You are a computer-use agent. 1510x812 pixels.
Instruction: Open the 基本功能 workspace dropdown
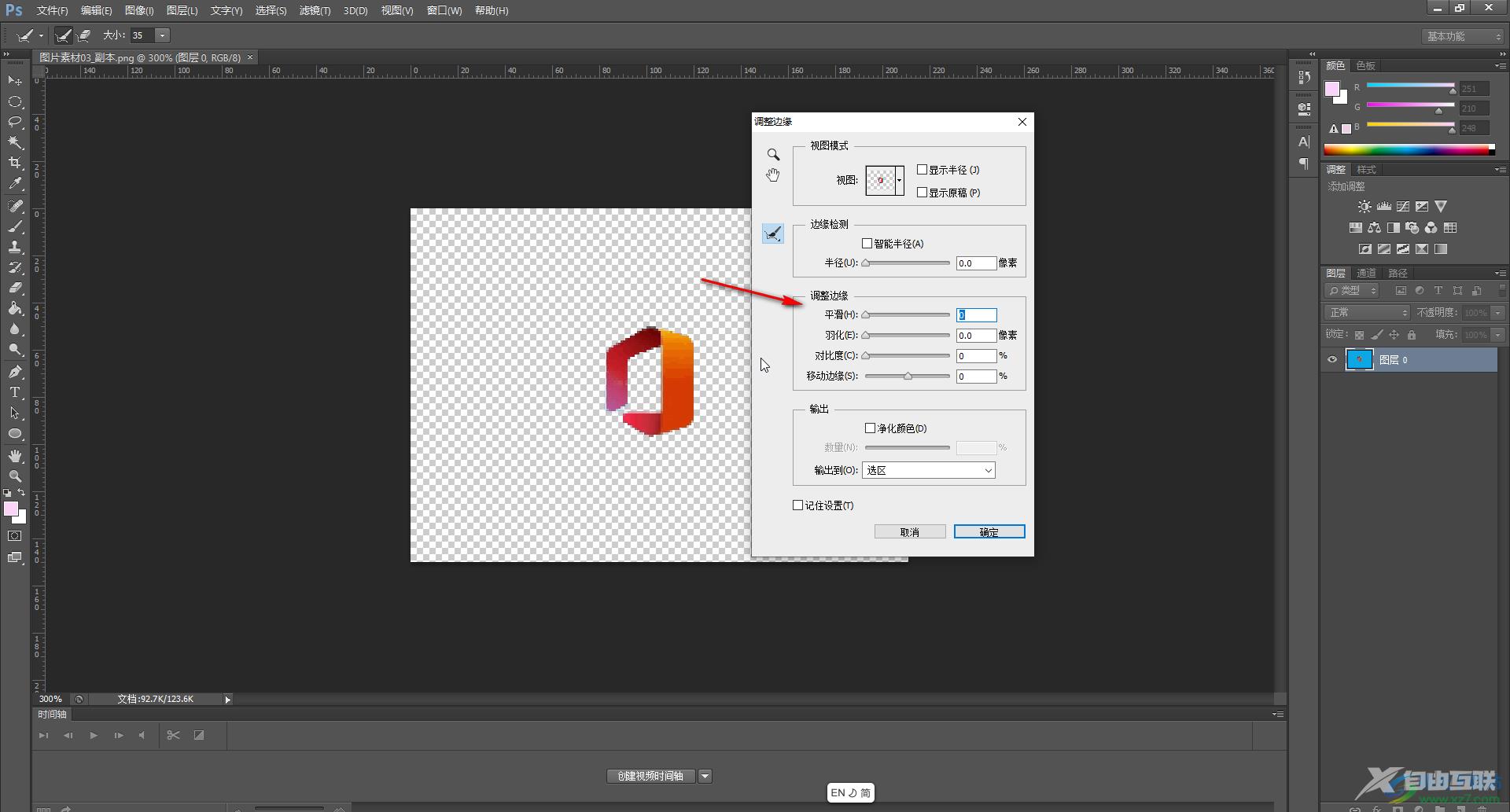tap(1463, 36)
